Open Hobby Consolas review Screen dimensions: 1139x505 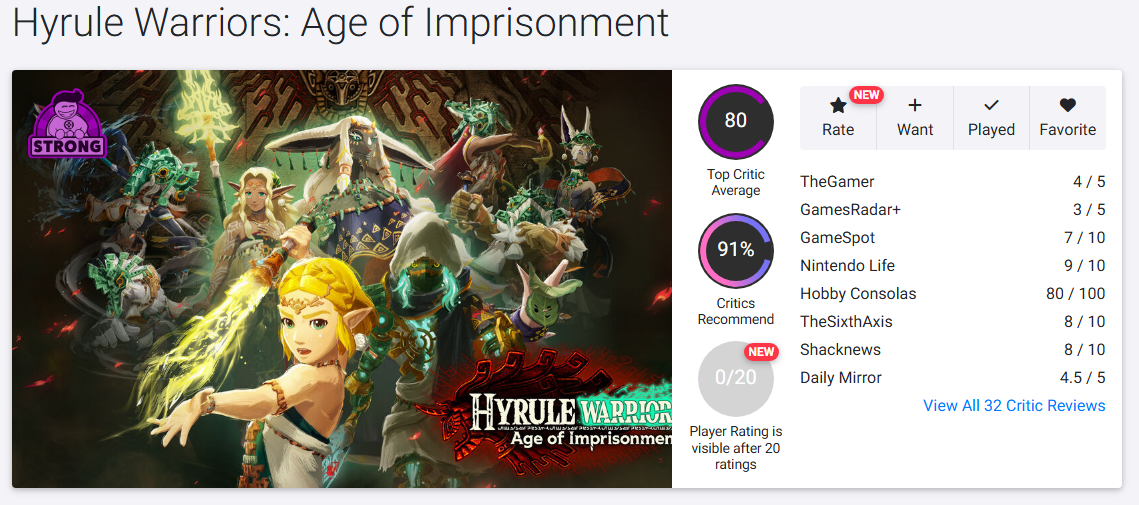[x=858, y=294]
